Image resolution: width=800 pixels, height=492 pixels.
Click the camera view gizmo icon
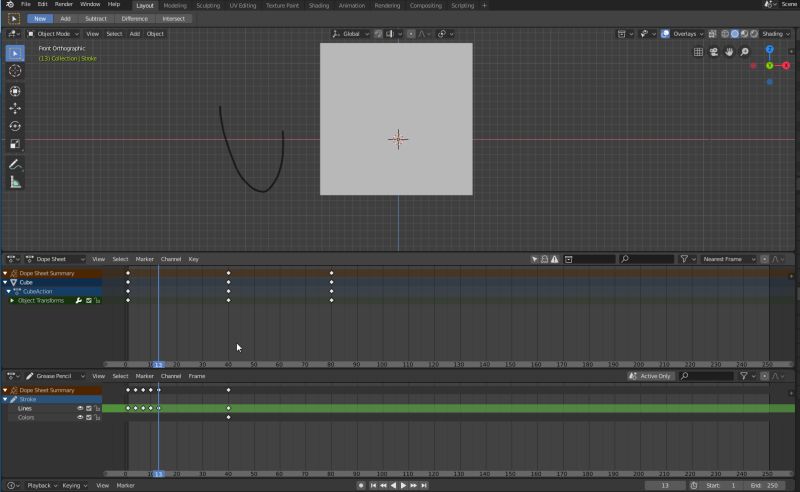[714, 52]
